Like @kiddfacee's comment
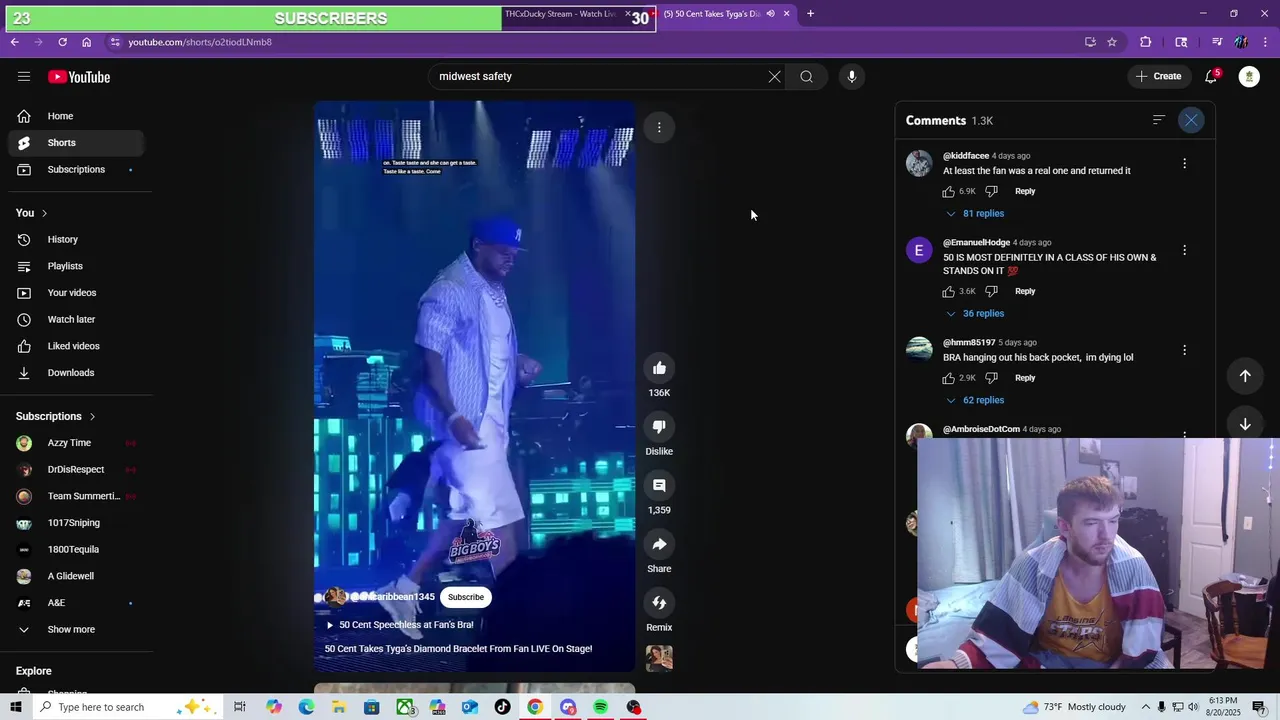 [948, 191]
